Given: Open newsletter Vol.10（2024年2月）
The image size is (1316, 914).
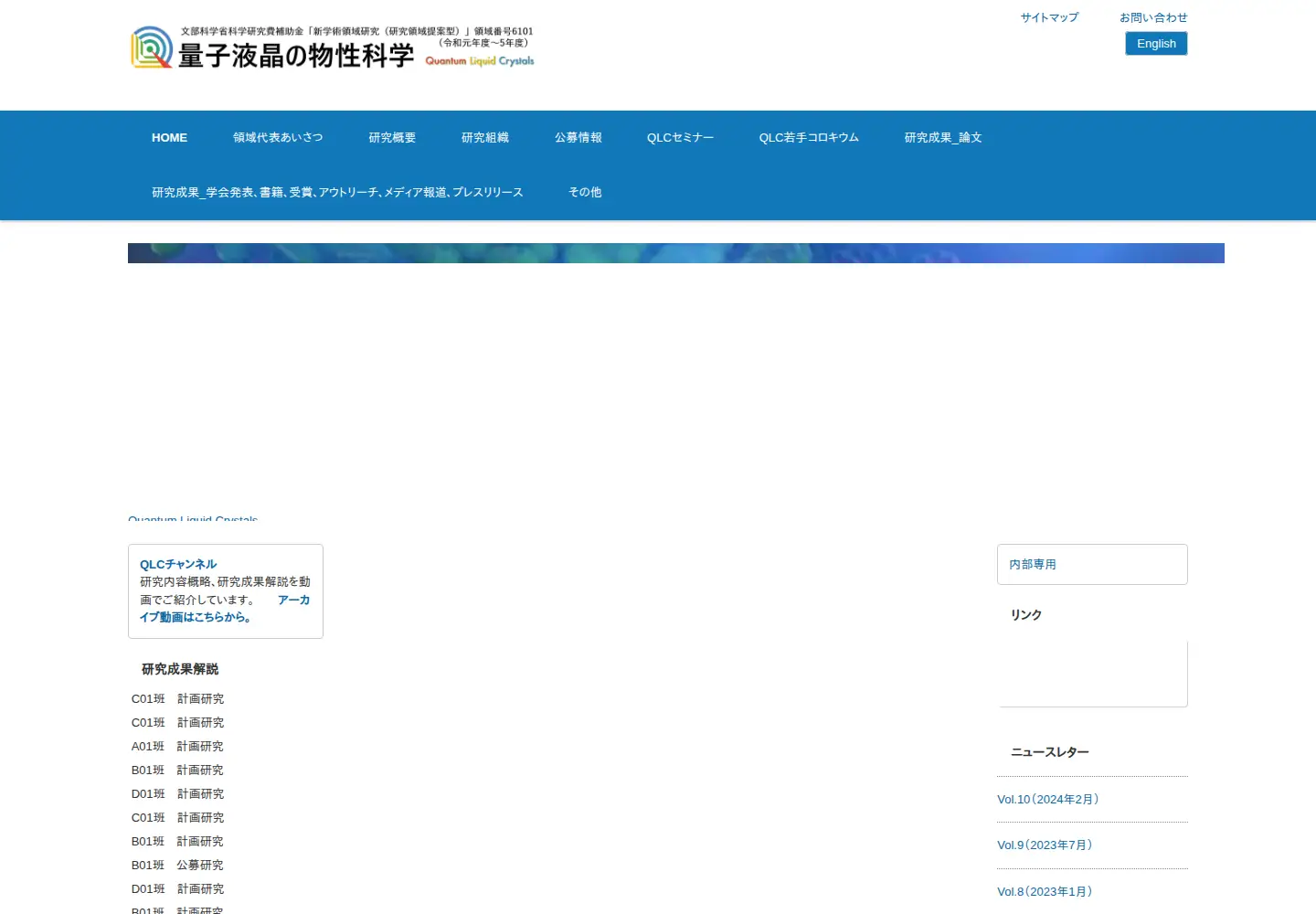Looking at the screenshot, I should [x=1048, y=800].
